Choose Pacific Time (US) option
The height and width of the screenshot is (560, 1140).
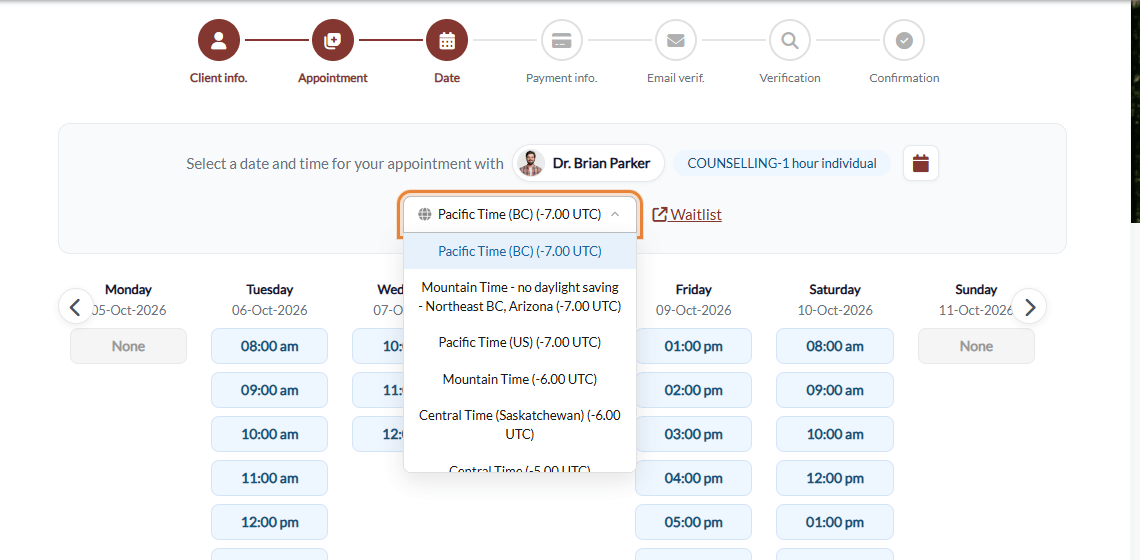coord(520,342)
